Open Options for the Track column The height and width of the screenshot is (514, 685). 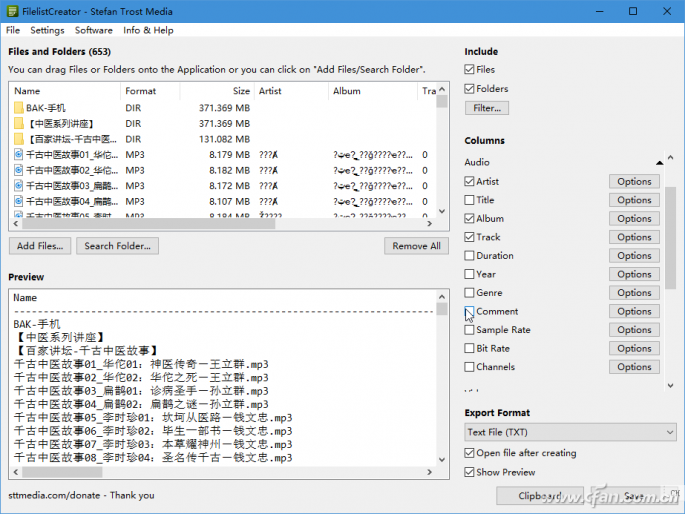[634, 237]
